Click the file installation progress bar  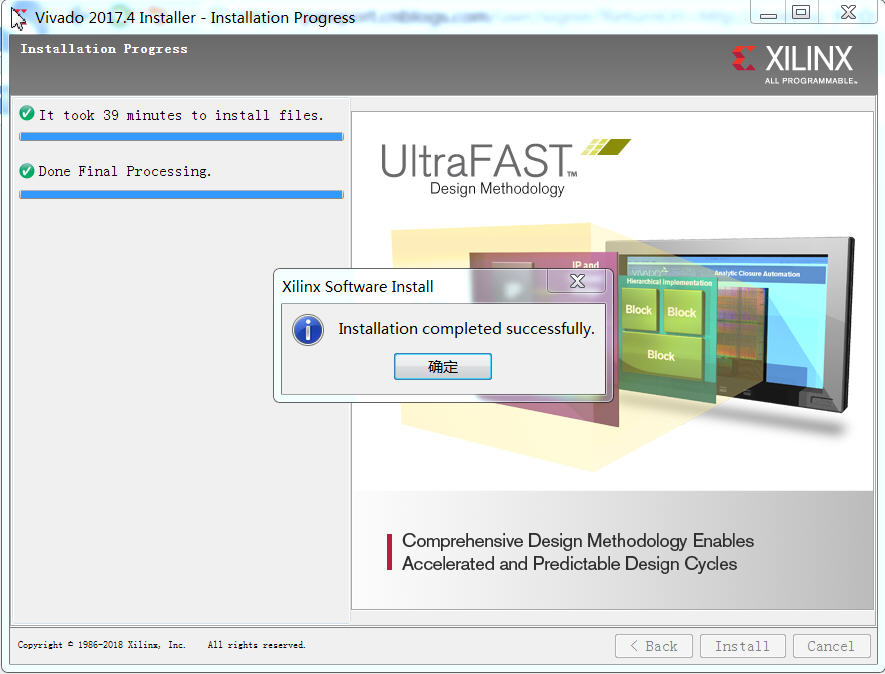181,137
